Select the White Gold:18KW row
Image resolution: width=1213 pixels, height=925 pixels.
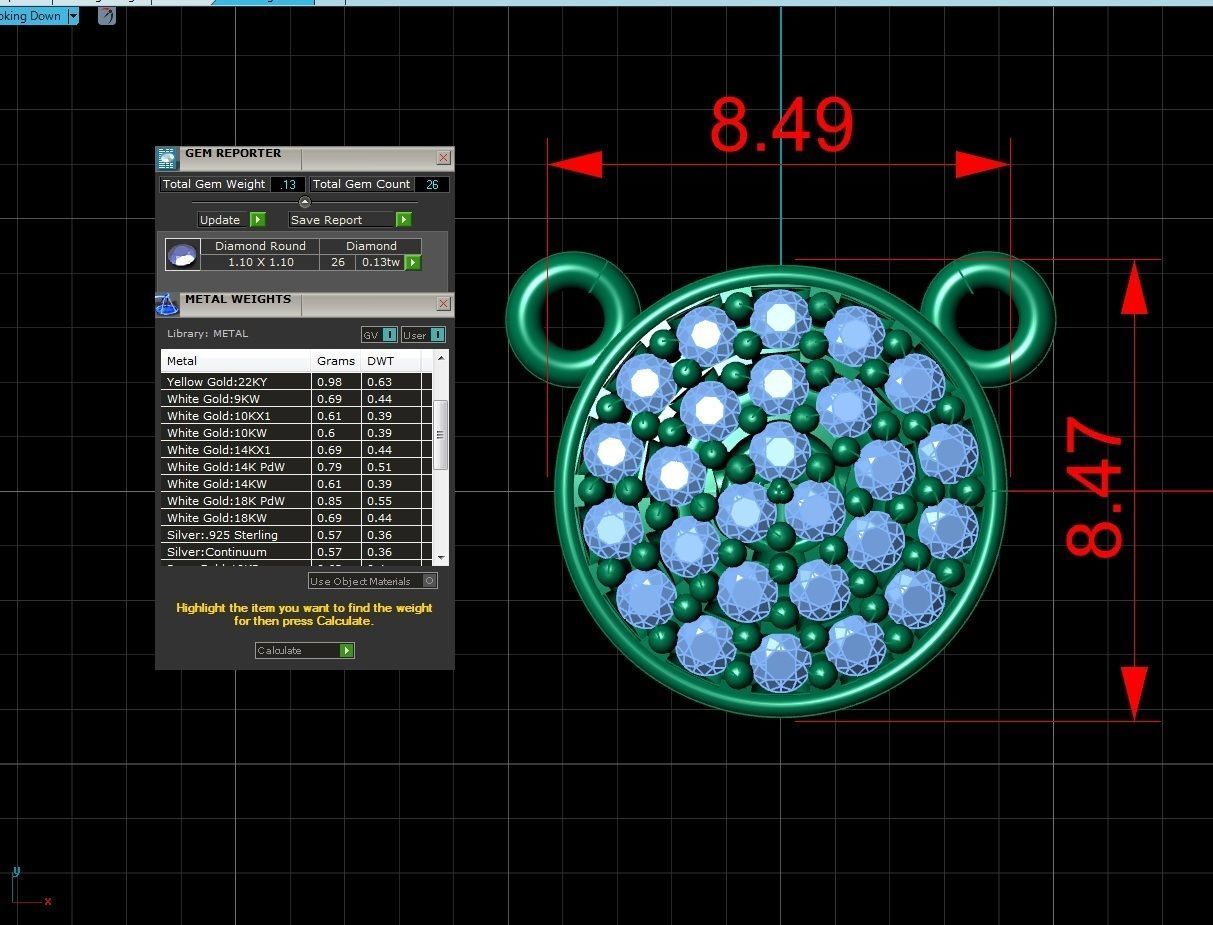coord(296,518)
